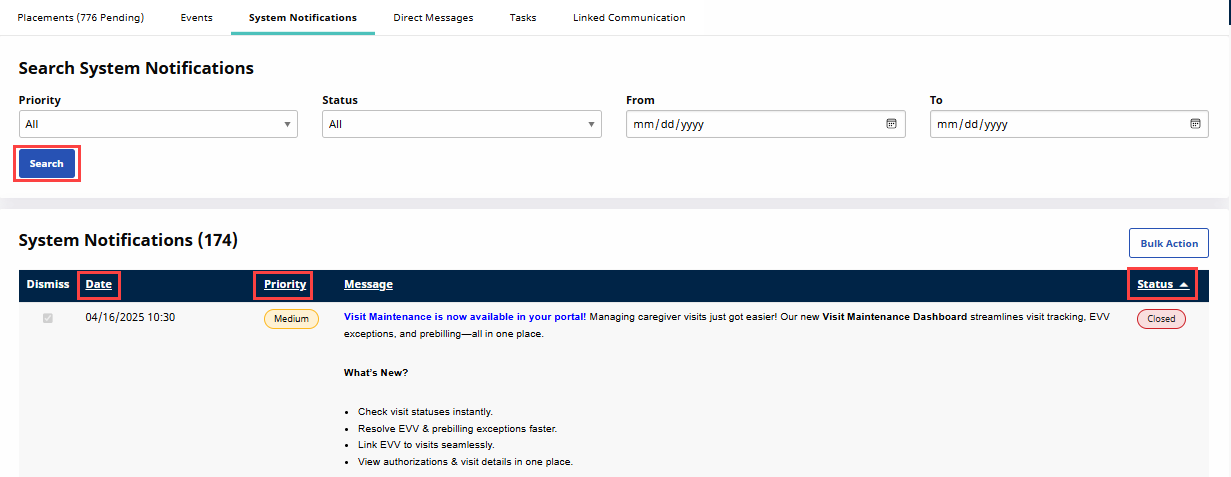The height and width of the screenshot is (477, 1231).
Task: Click the To date input field
Action: tap(1054, 124)
